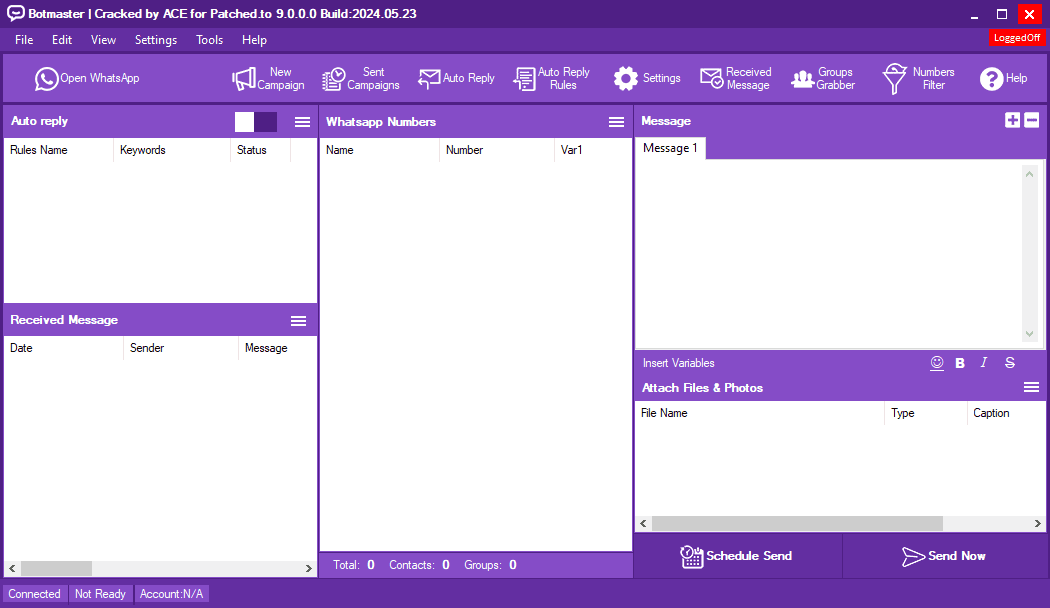Open the Whatsapp Numbers panel menu
1050x608 pixels.
point(616,121)
